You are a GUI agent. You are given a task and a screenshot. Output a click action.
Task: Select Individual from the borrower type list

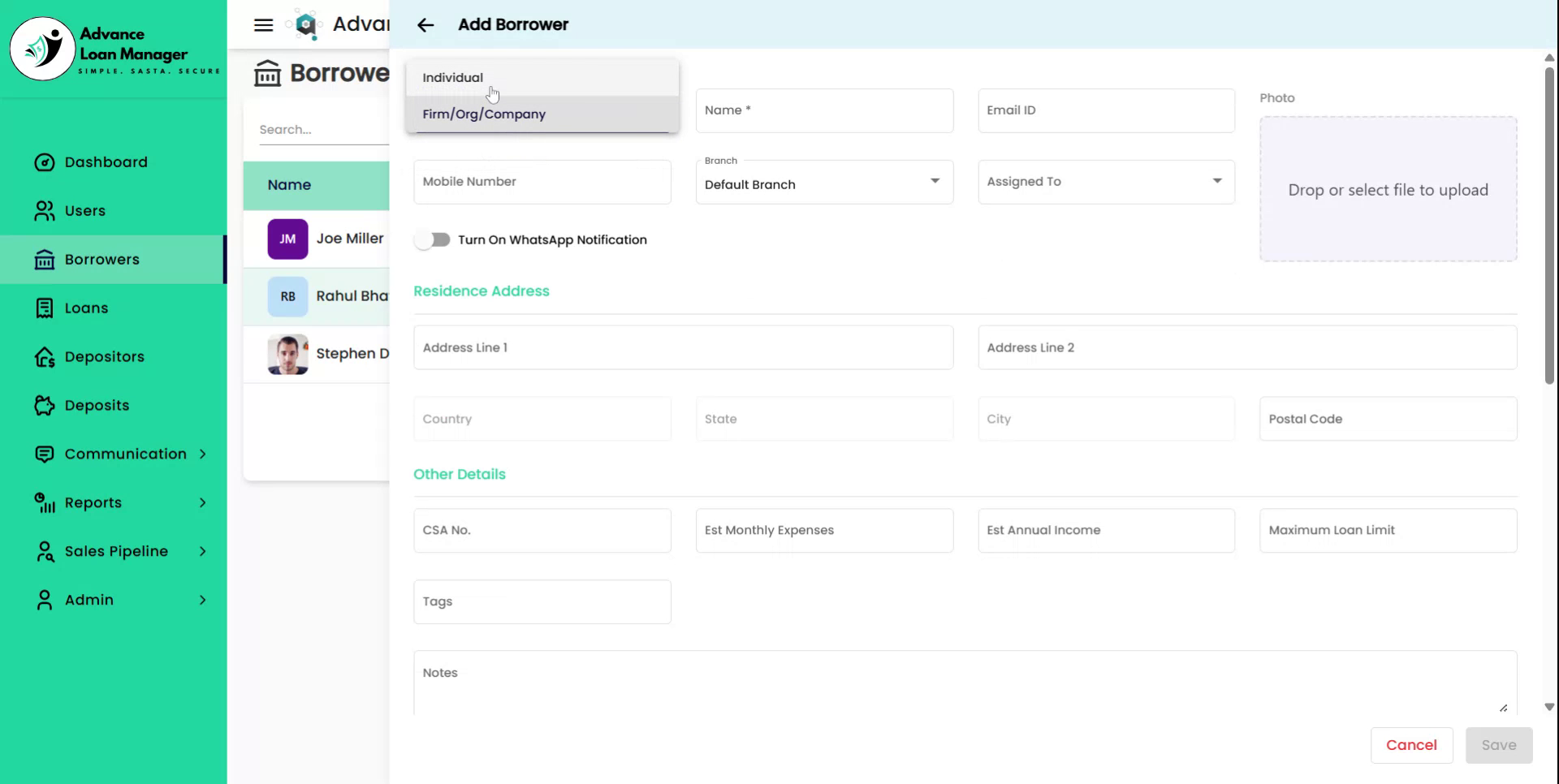452,77
